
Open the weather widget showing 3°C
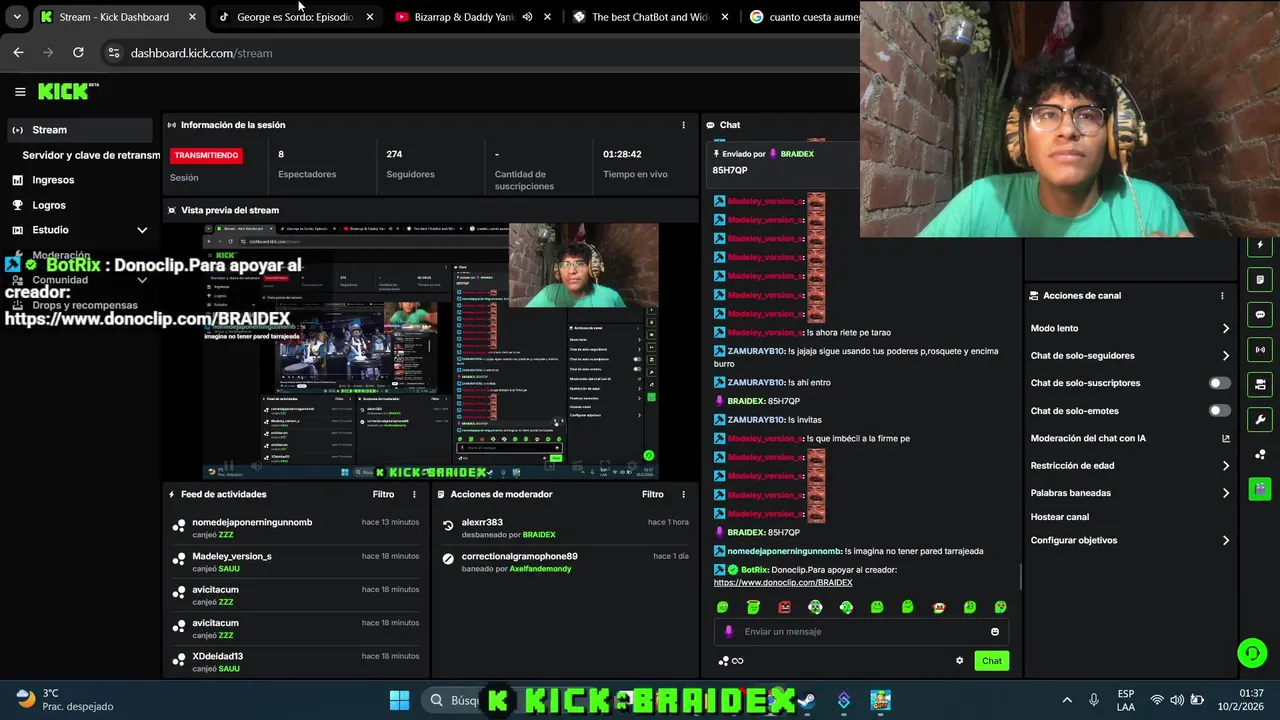tap(65, 700)
